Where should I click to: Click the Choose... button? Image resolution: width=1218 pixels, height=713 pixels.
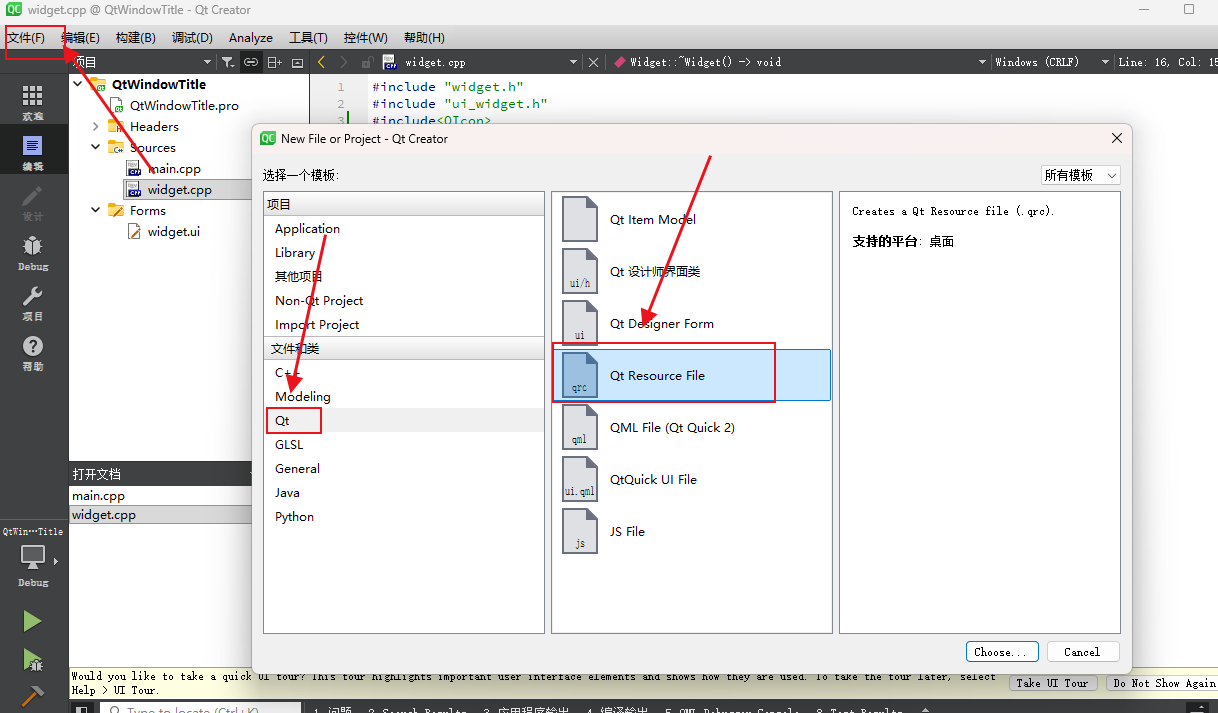coord(1000,652)
